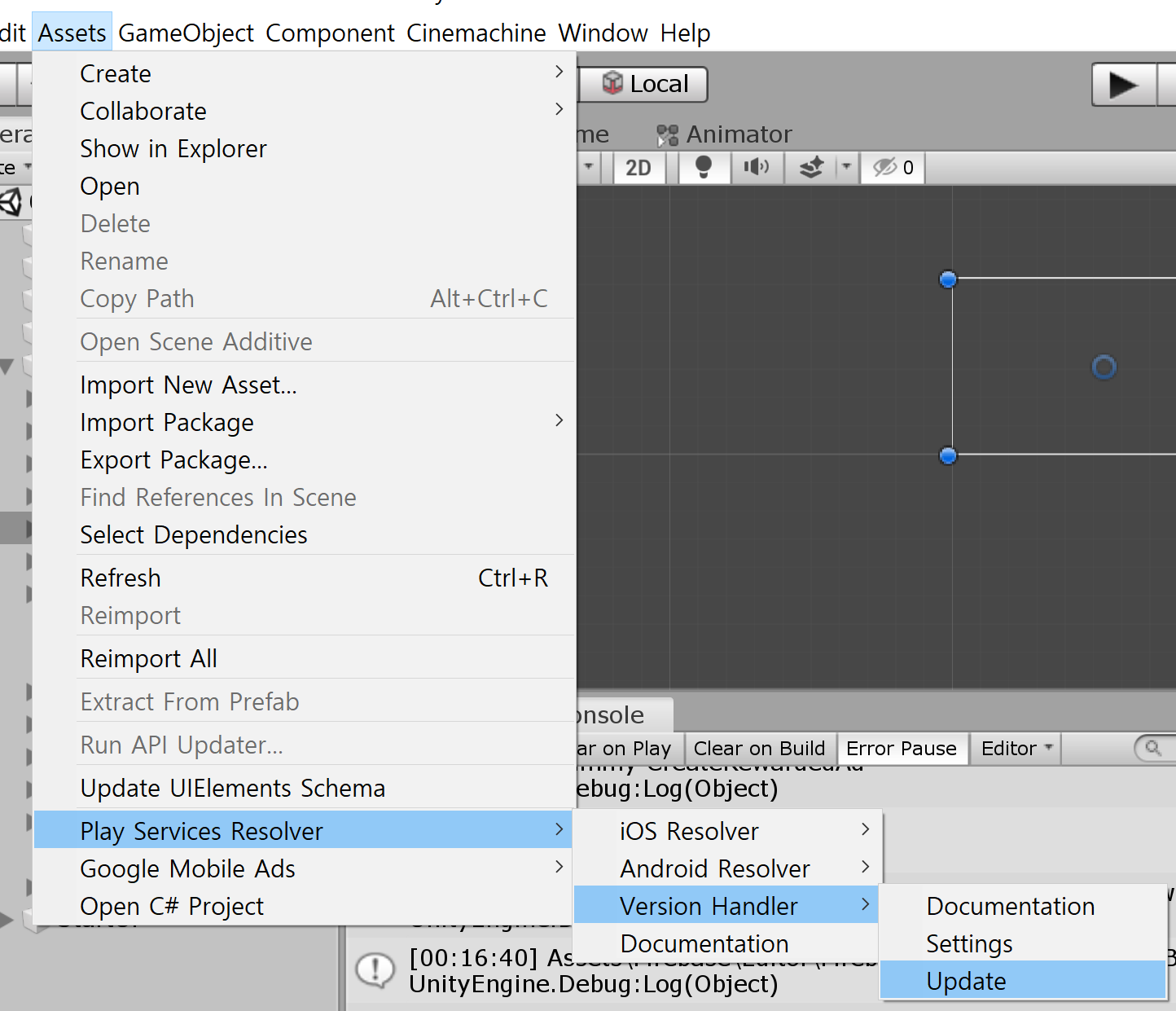Open Version Handler Settings
The height and width of the screenshot is (1011, 1176).
[x=1024, y=943]
